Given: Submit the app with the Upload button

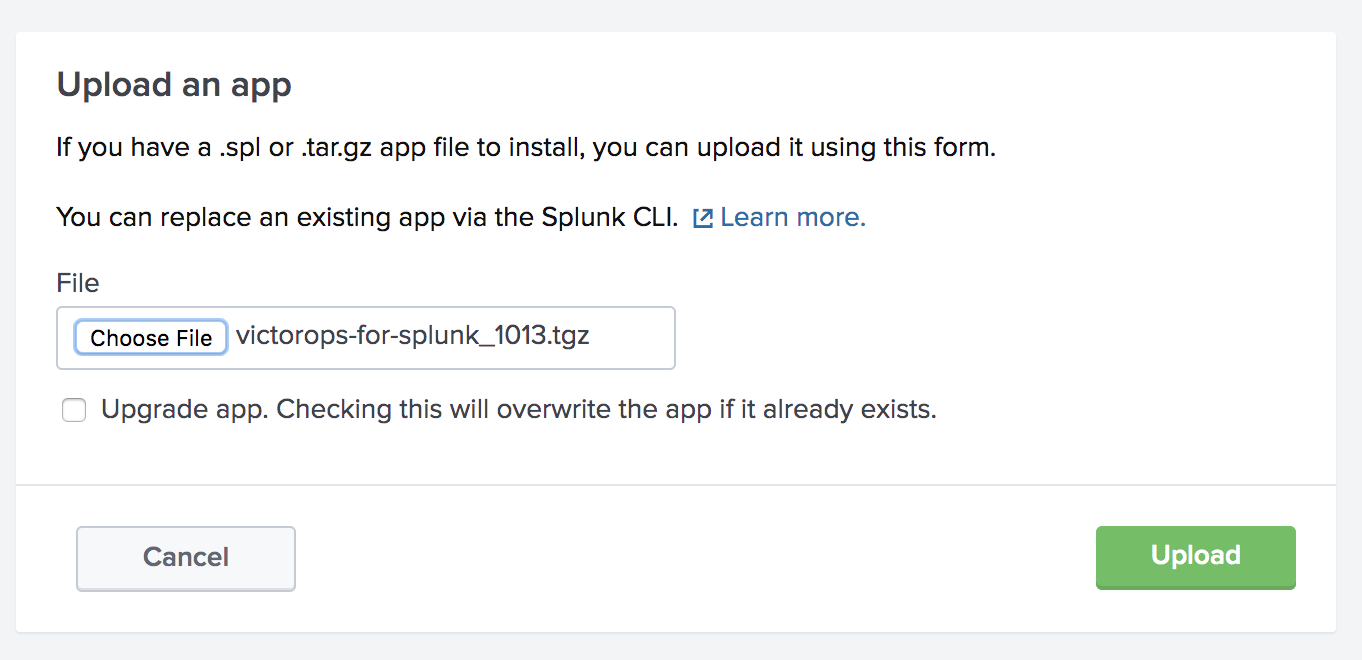Looking at the screenshot, I should (1195, 557).
